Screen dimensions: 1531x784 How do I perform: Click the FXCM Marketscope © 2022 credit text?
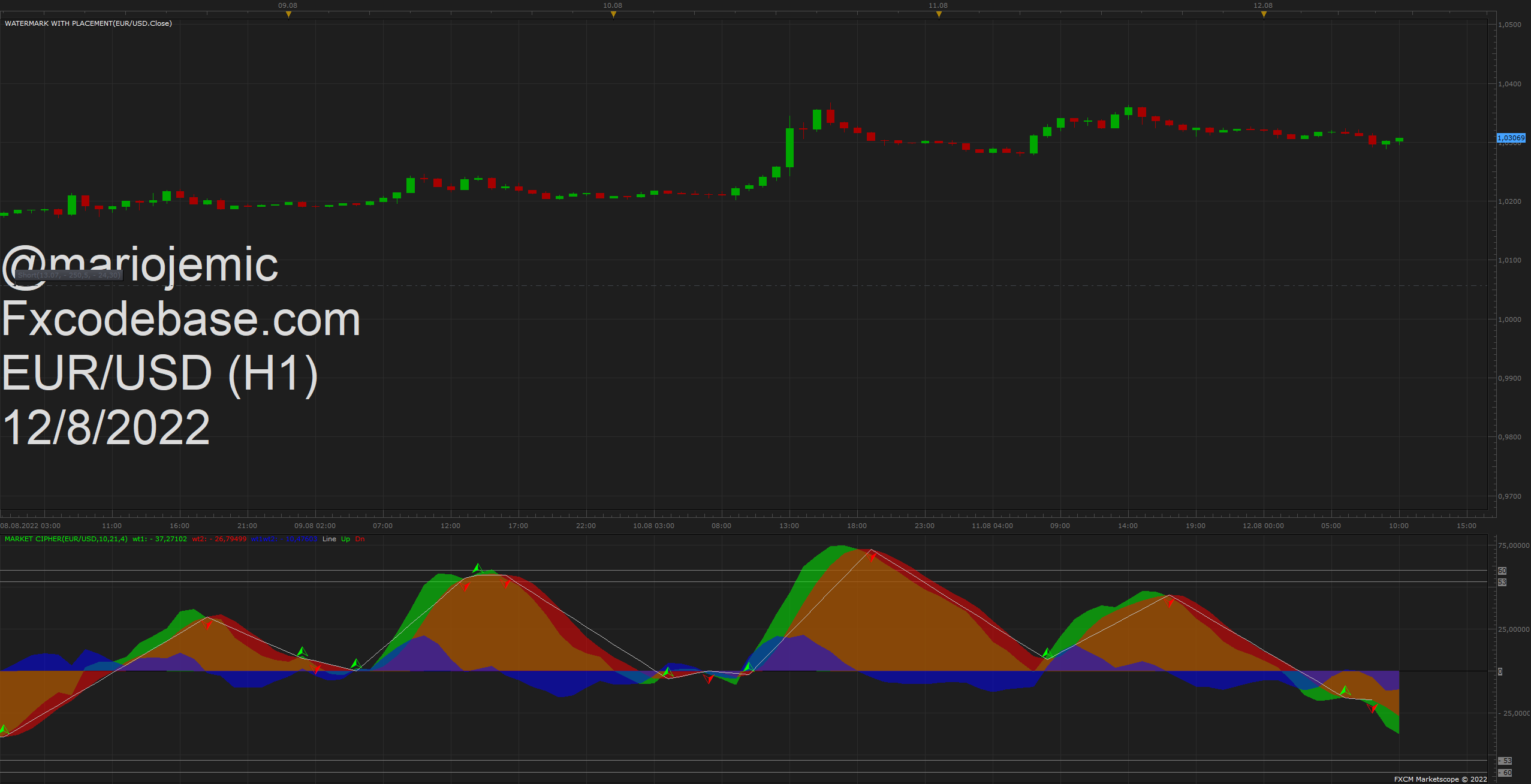coord(1440,779)
